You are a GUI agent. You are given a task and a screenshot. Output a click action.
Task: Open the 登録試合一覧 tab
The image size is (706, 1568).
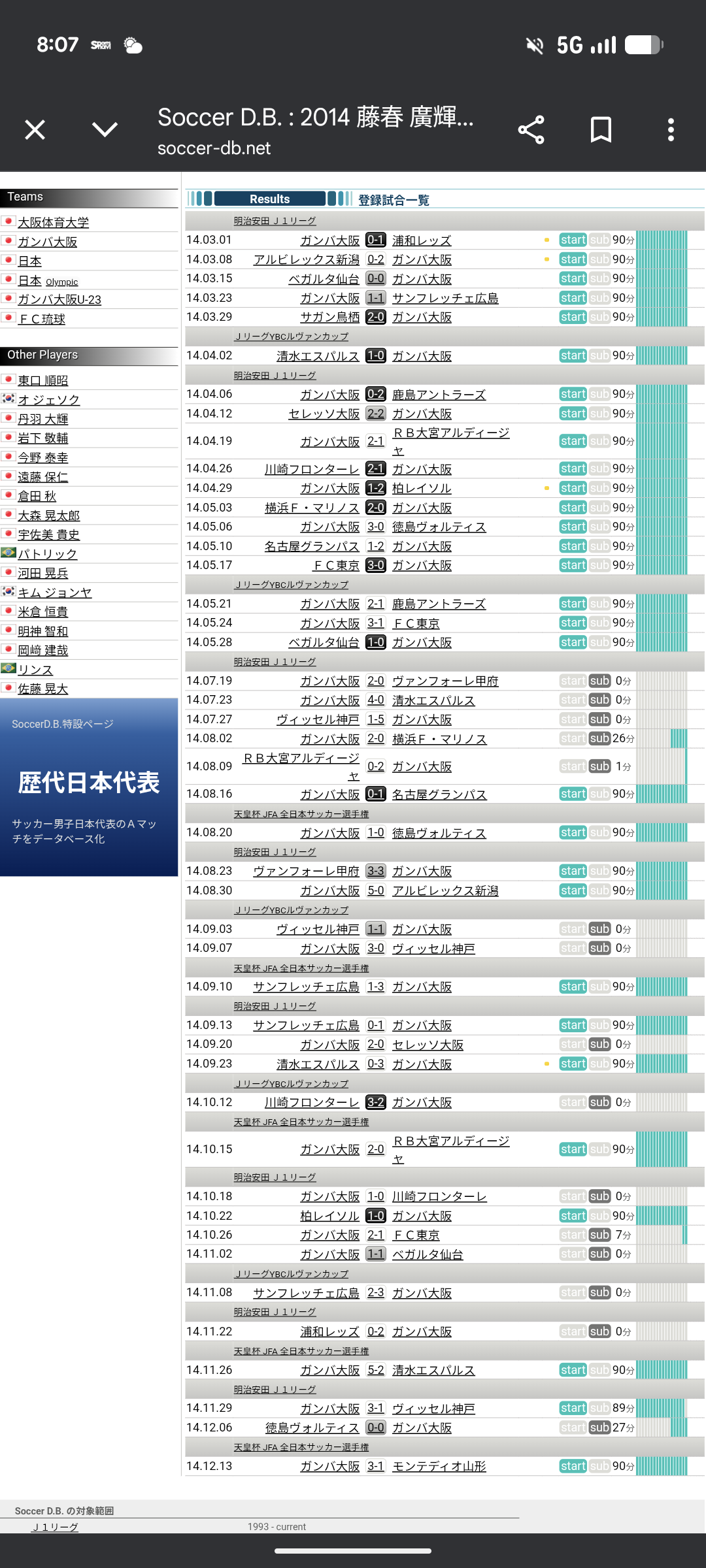pyautogui.click(x=394, y=200)
